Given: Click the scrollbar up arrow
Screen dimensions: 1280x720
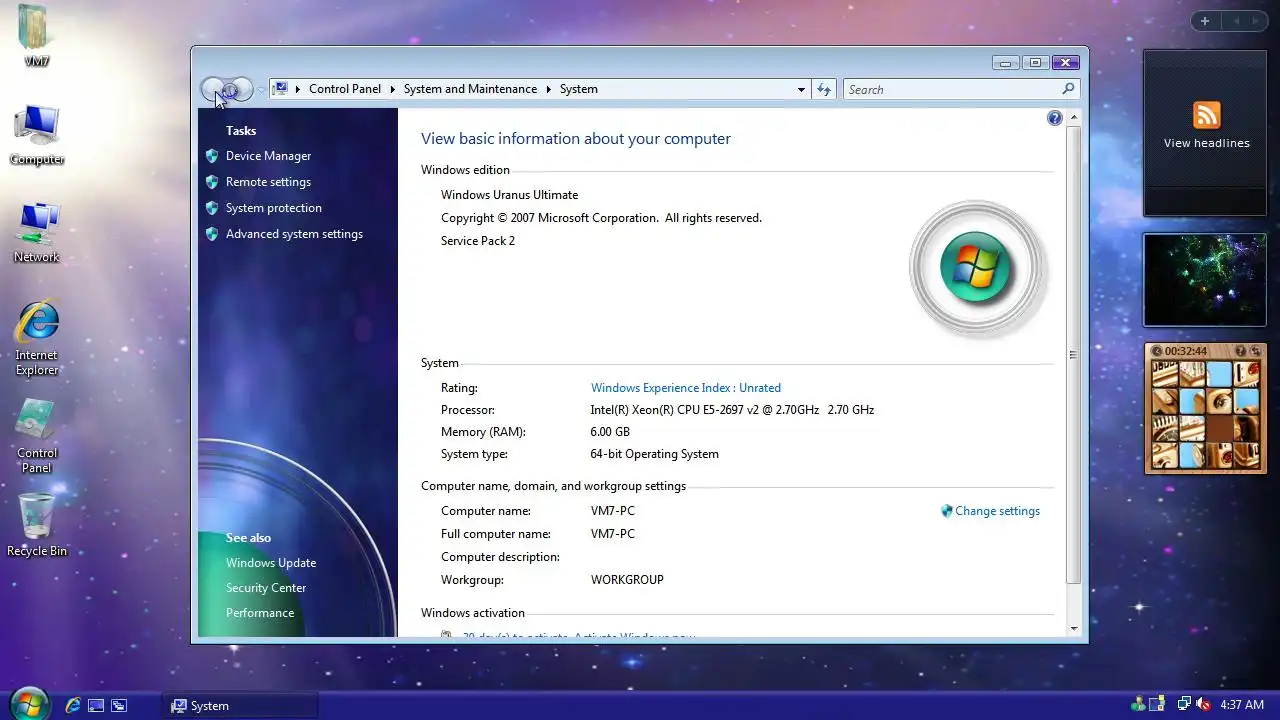Looking at the screenshot, I should (x=1074, y=118).
